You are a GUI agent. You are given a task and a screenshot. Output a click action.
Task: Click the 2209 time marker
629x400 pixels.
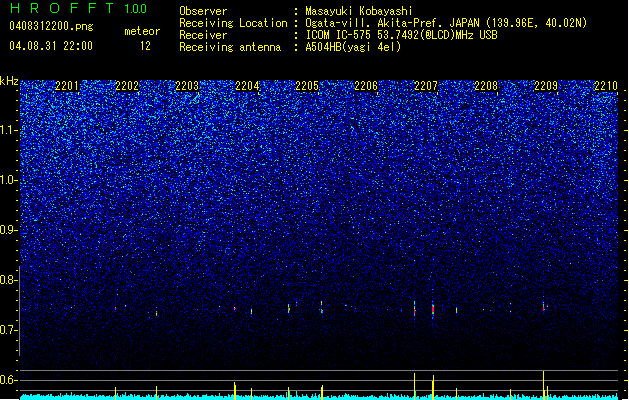[546, 86]
